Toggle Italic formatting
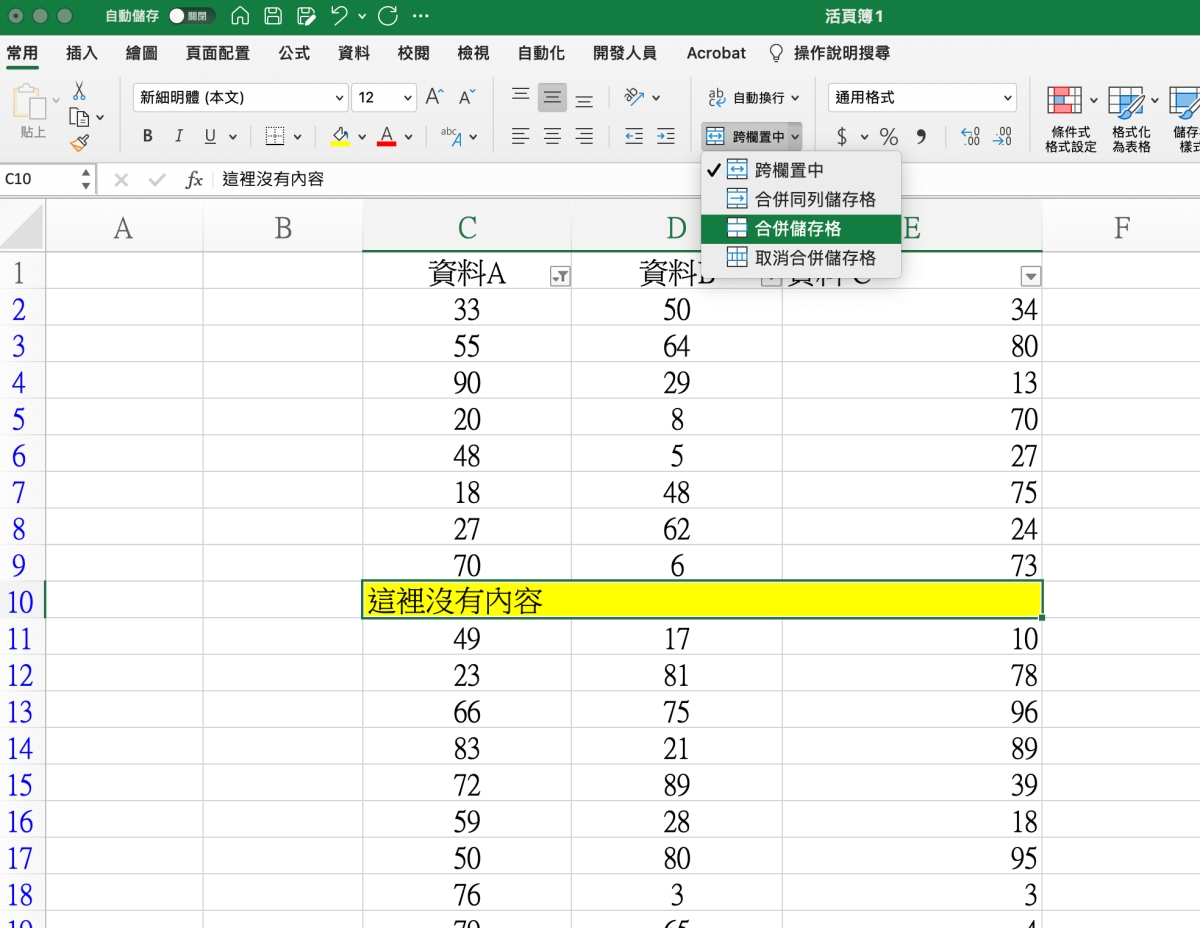 (x=179, y=137)
